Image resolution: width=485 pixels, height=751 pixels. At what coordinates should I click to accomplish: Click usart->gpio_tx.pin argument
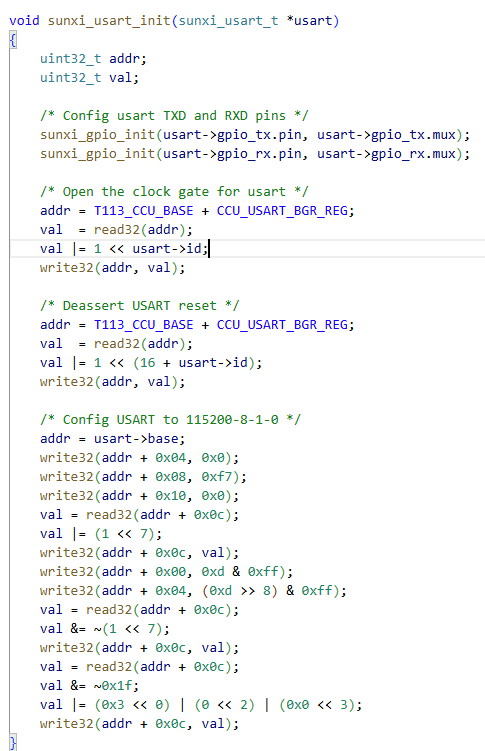point(232,135)
